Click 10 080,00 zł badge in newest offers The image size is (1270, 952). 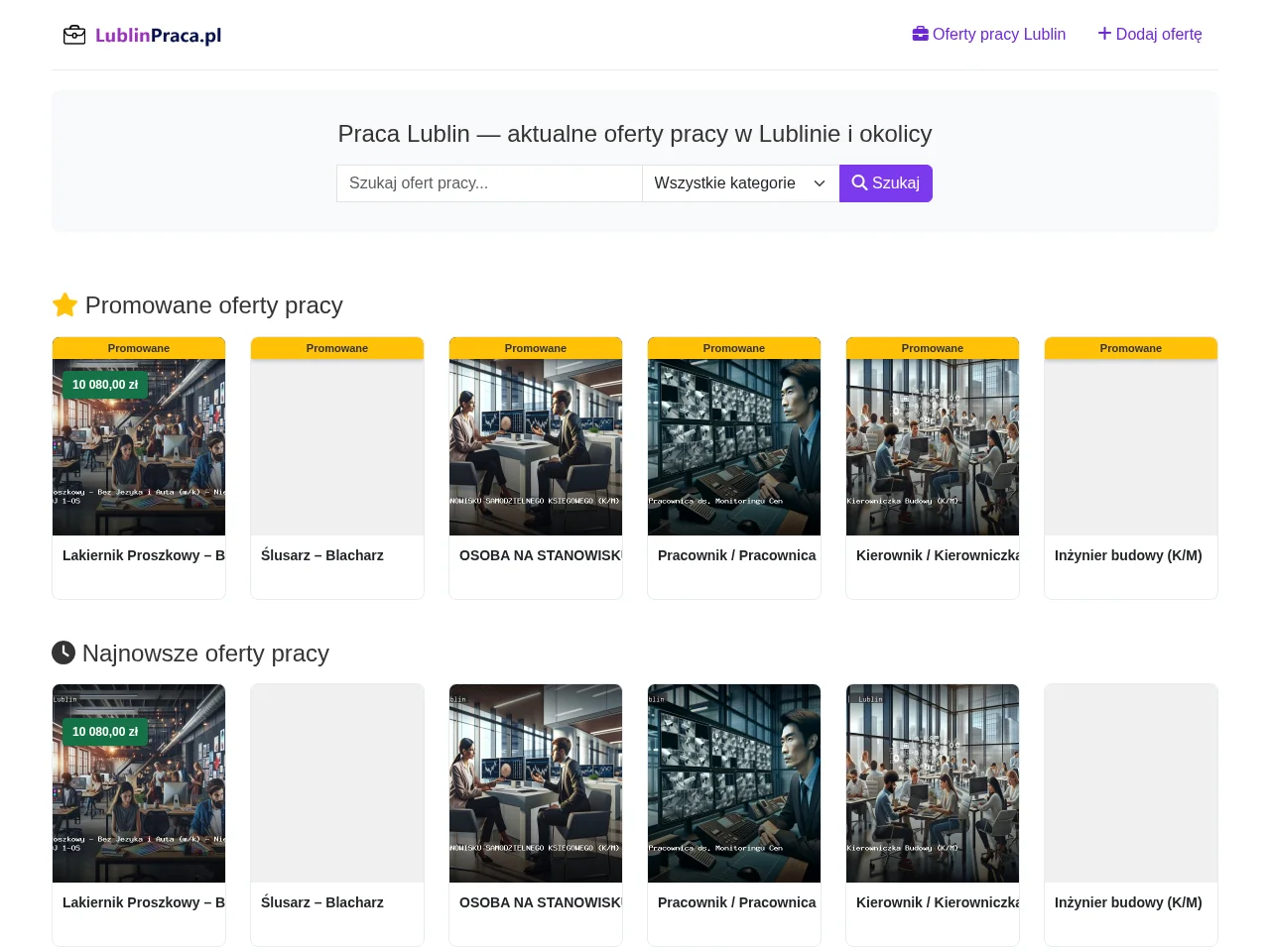tap(105, 732)
